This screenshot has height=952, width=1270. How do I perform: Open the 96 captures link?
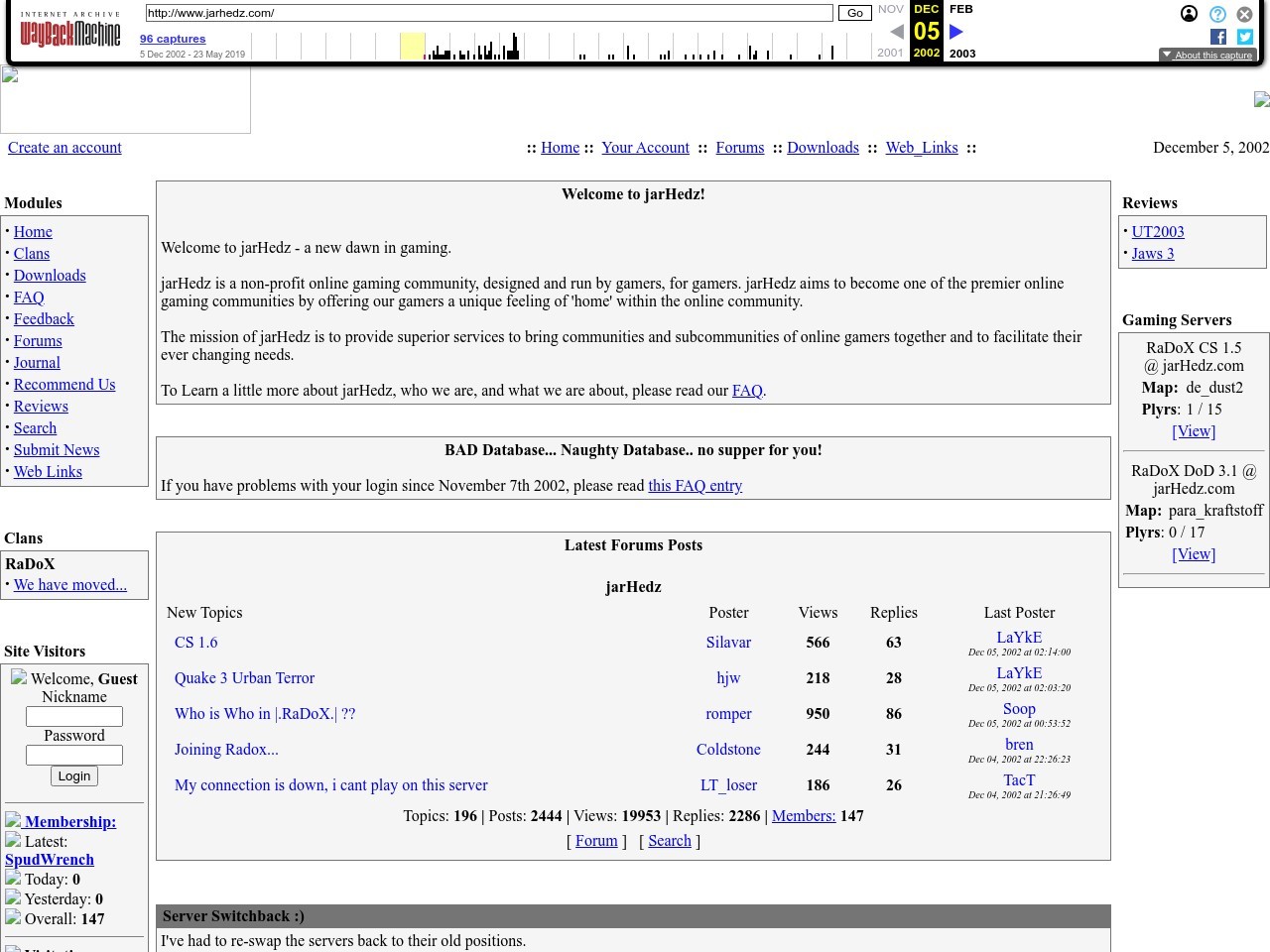pyautogui.click(x=173, y=39)
